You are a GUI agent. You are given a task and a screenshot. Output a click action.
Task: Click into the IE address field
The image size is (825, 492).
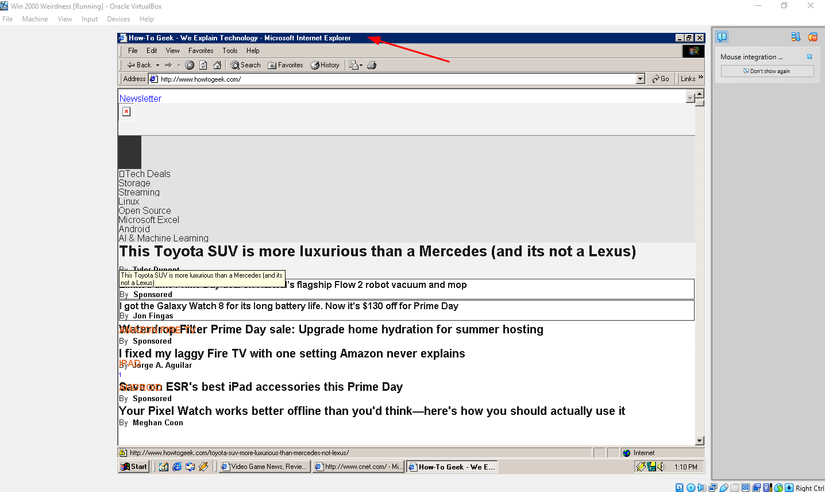click(x=395, y=79)
